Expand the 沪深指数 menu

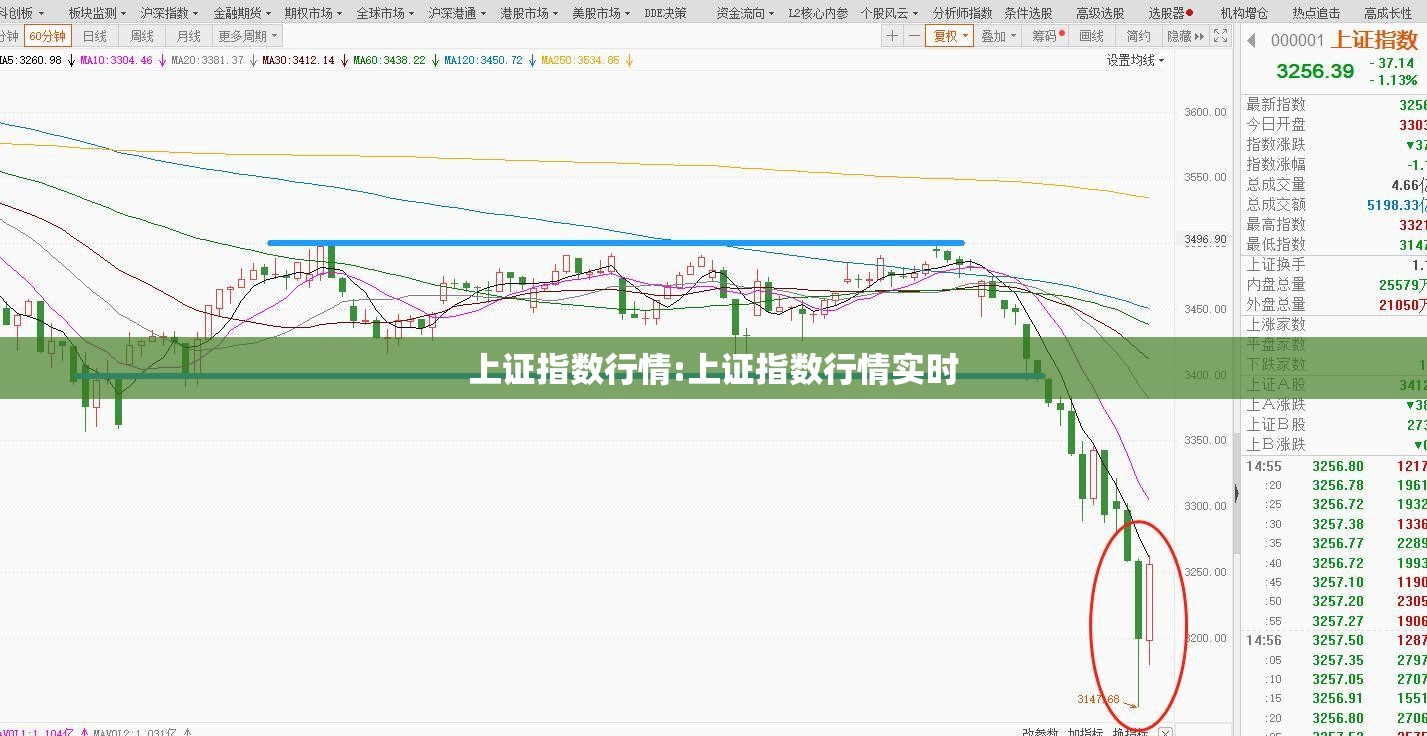[x=169, y=13]
